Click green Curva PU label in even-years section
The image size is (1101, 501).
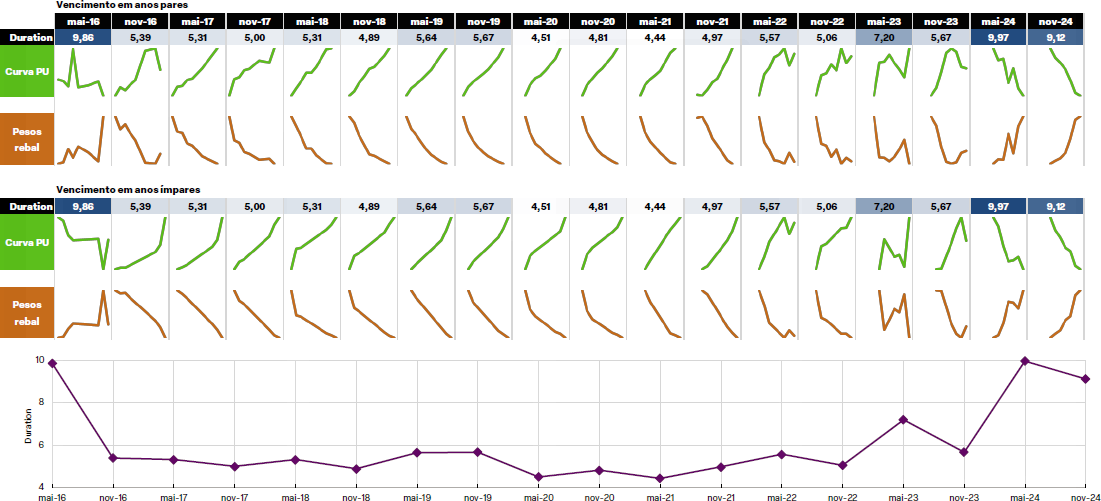coord(27,73)
